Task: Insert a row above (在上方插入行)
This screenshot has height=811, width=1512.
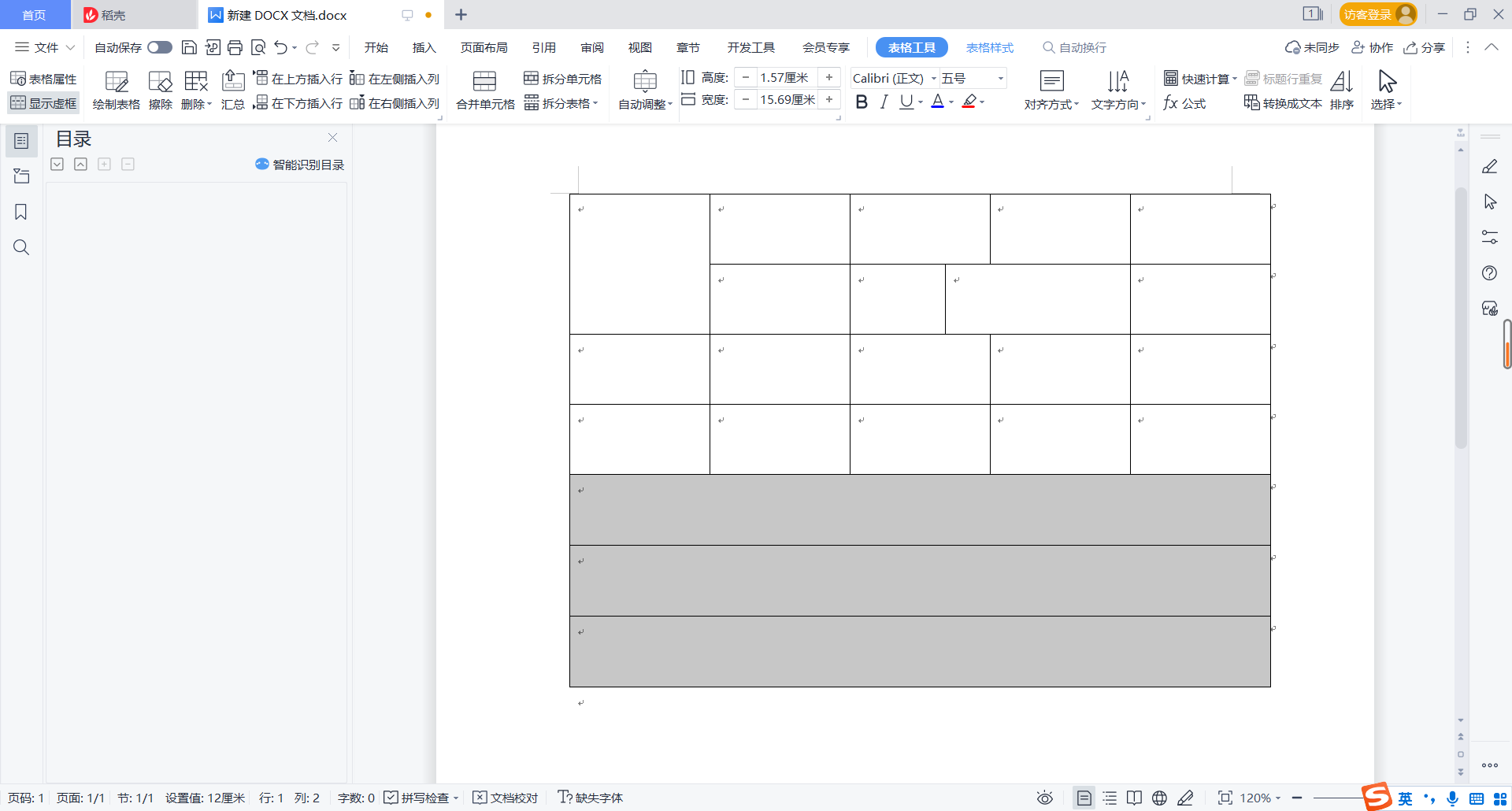Action: (298, 79)
